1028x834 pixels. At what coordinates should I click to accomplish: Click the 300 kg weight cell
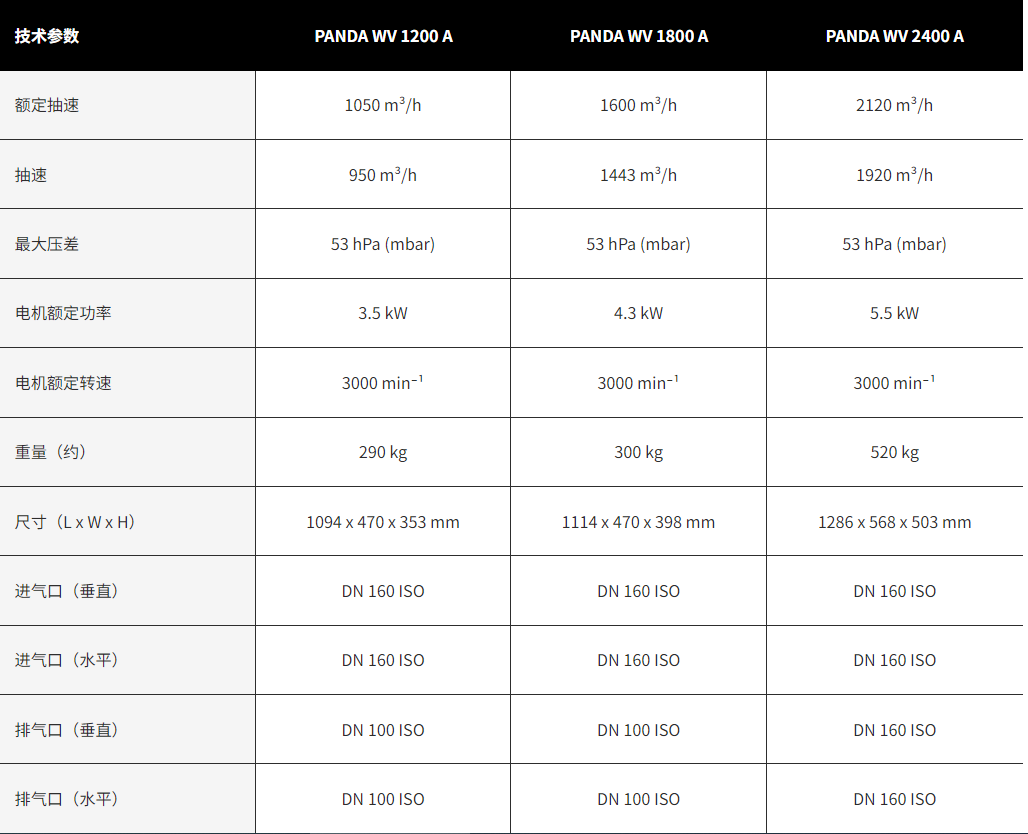point(639,452)
